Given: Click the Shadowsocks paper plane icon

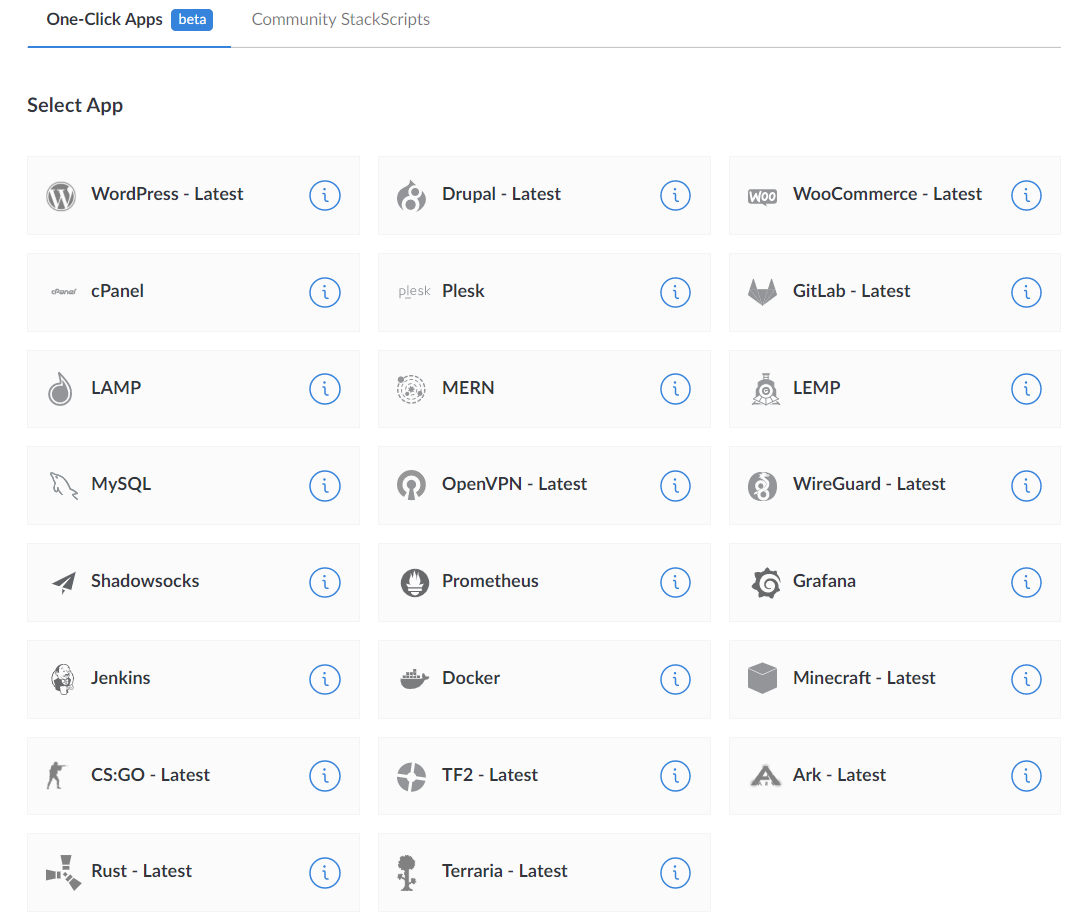Looking at the screenshot, I should click(x=62, y=582).
